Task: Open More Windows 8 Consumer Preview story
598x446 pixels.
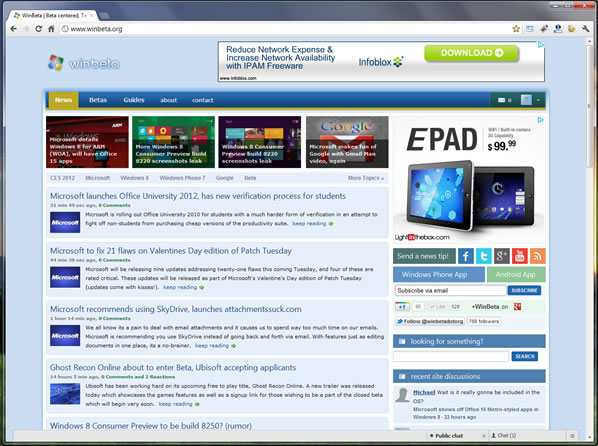Action: tap(174, 142)
